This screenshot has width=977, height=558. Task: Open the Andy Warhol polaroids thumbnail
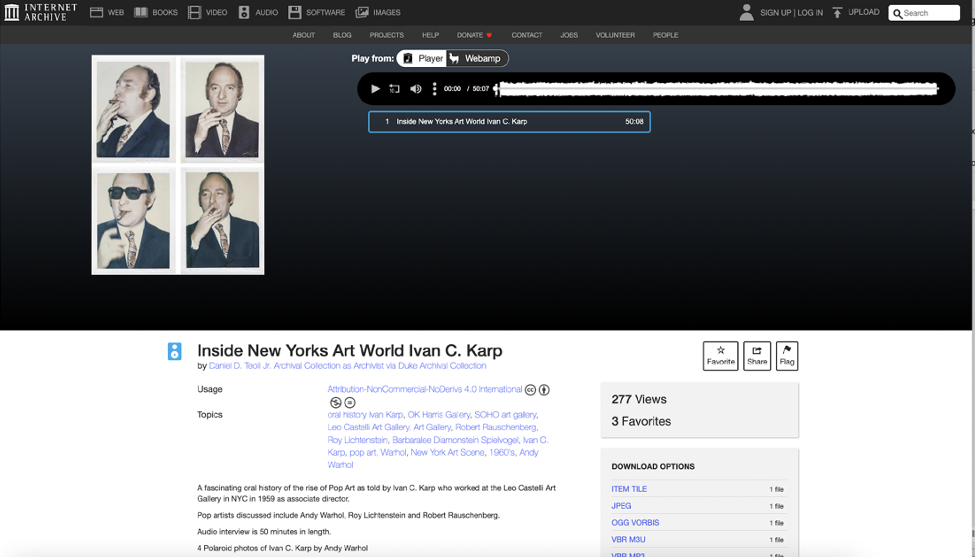coord(178,164)
